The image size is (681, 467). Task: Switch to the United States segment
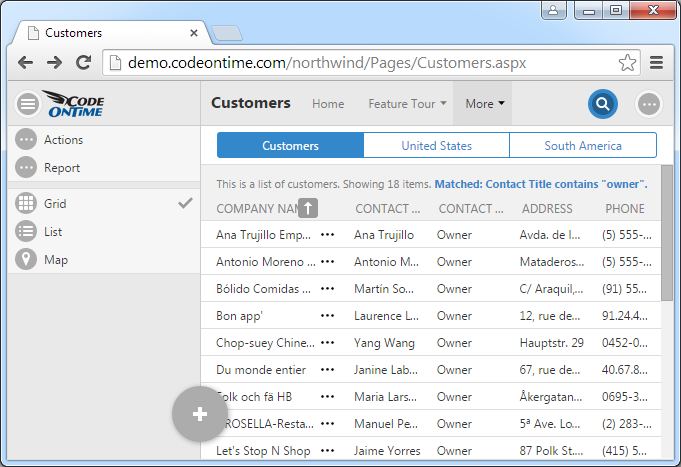click(x=436, y=146)
